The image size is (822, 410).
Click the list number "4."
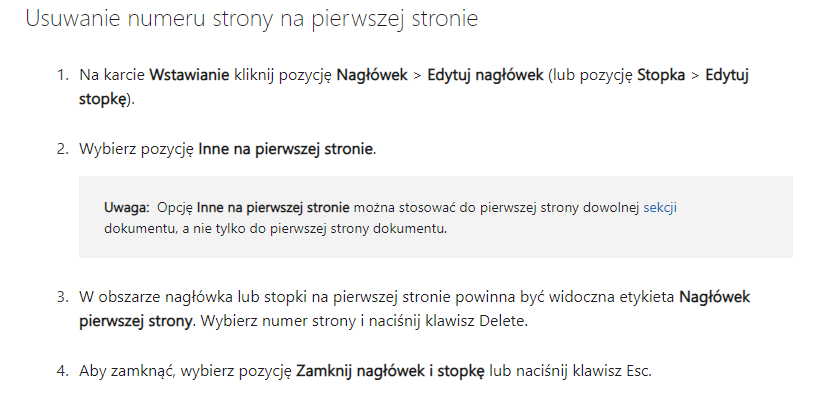63,371
